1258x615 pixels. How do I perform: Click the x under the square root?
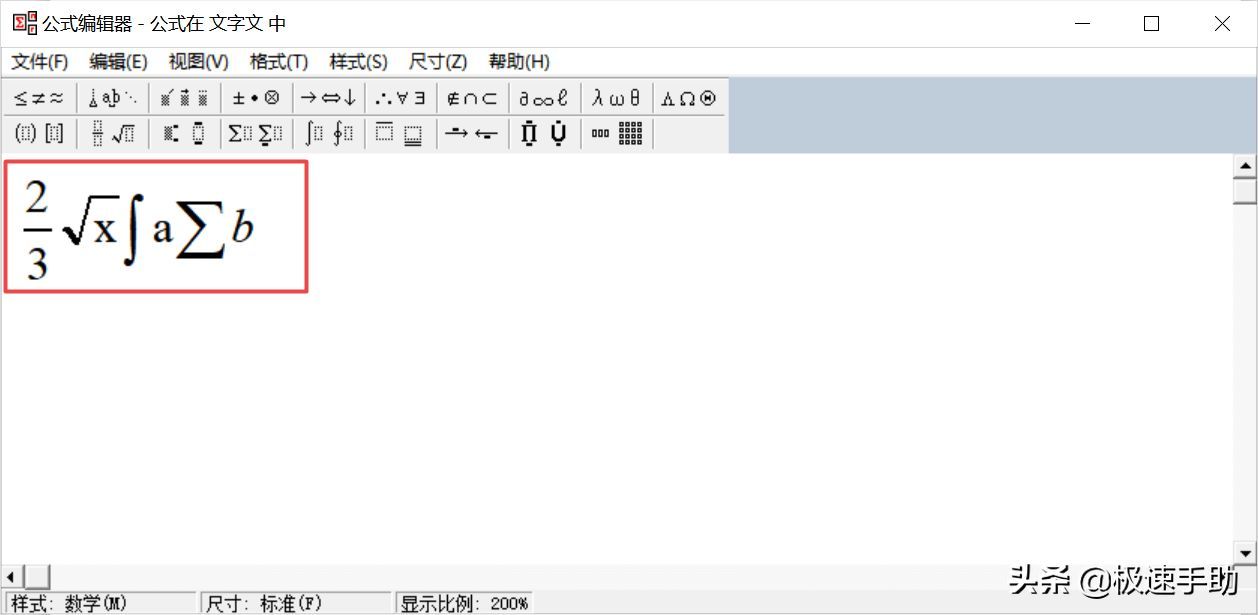[105, 231]
